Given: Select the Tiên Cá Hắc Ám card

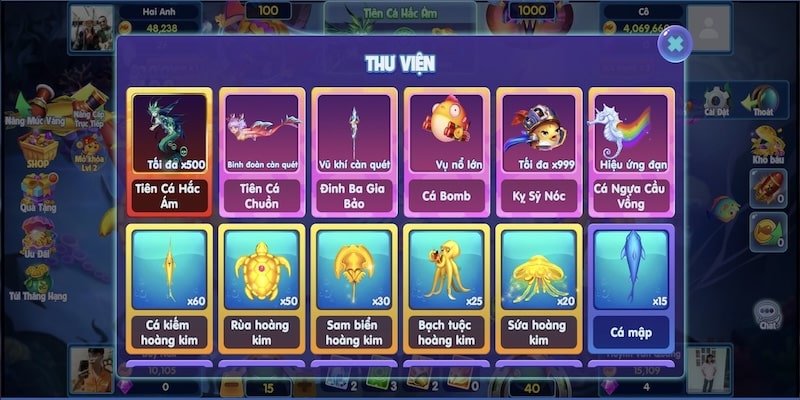Looking at the screenshot, I should (169, 152).
